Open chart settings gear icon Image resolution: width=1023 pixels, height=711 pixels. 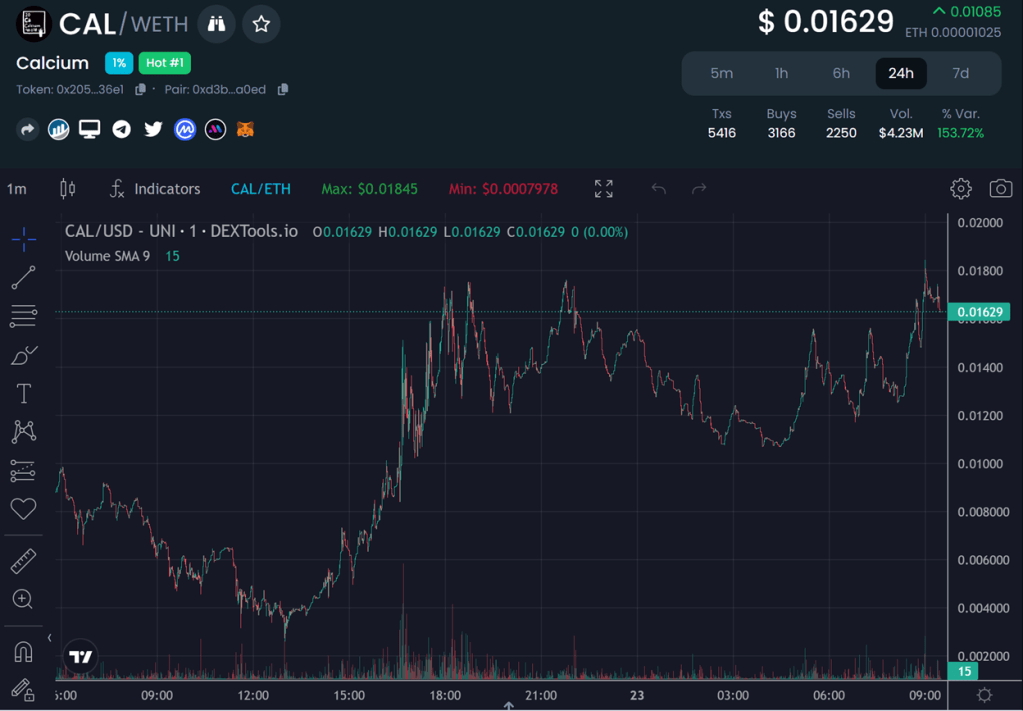[961, 188]
